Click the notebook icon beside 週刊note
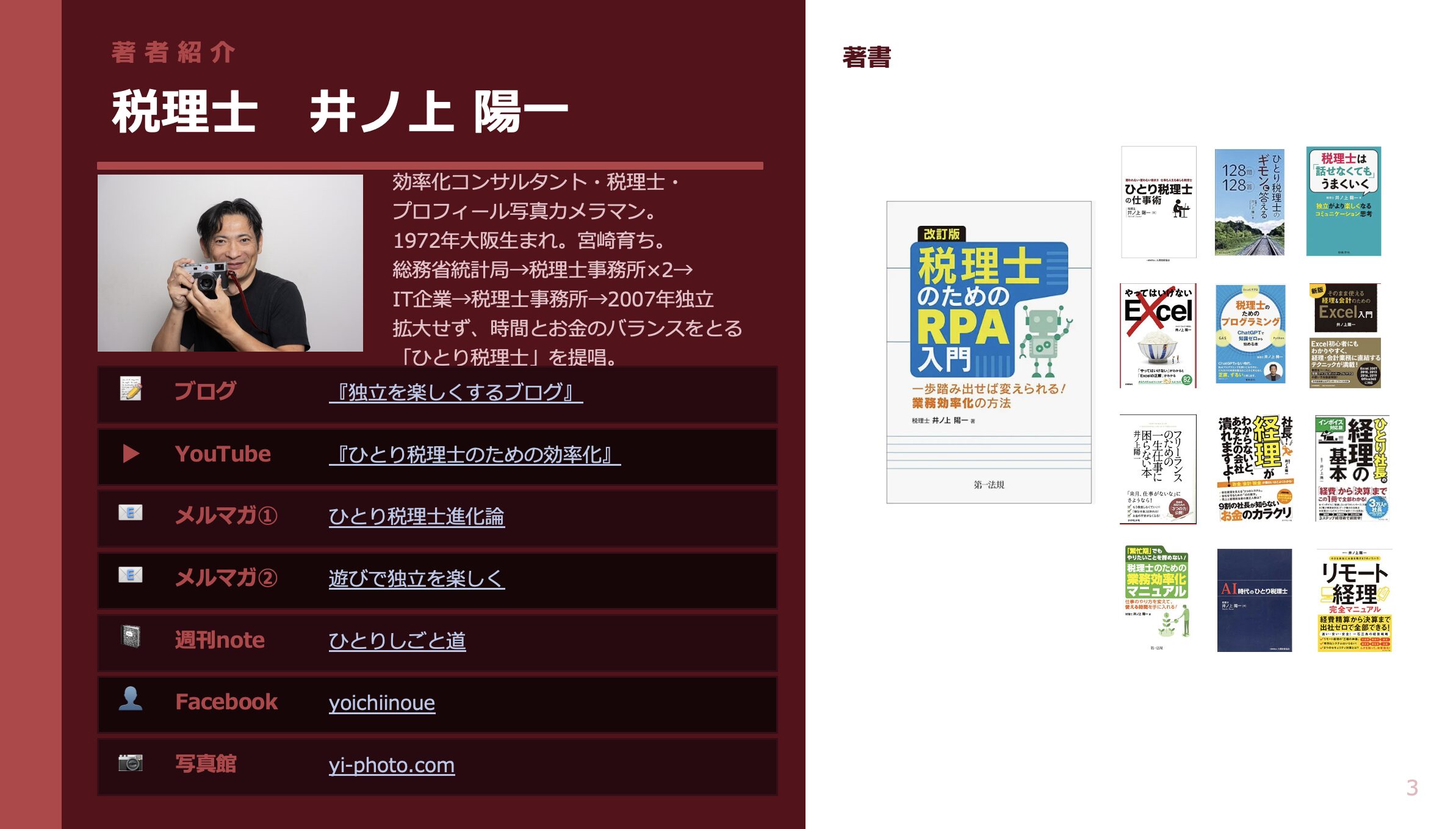 click(x=131, y=637)
